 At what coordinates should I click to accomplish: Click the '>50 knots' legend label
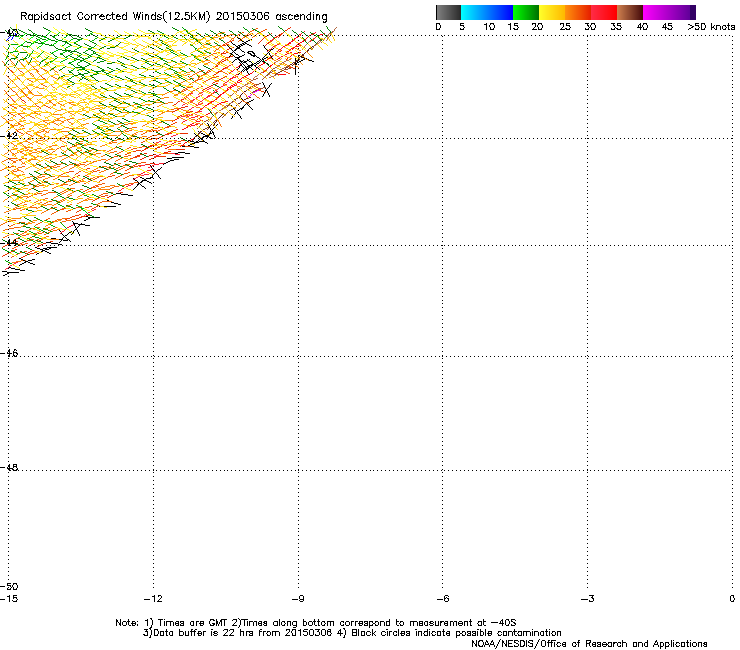click(x=711, y=27)
